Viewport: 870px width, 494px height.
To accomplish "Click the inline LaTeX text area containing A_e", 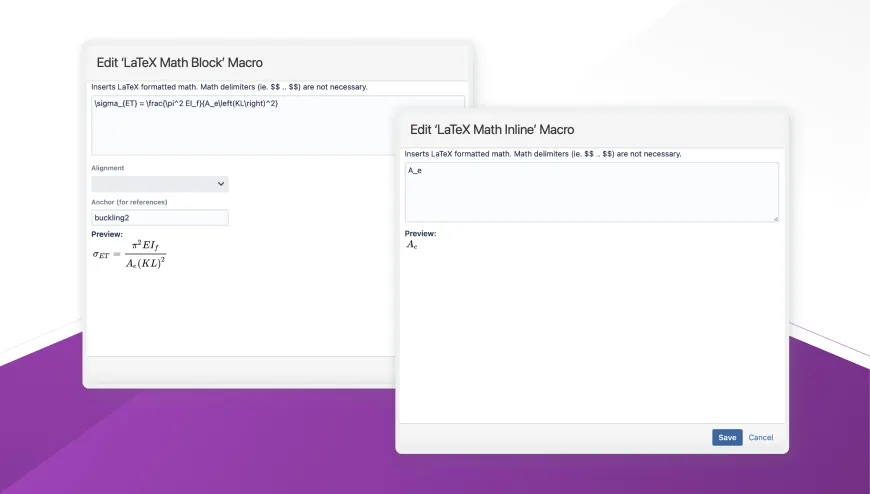I will pos(590,191).
